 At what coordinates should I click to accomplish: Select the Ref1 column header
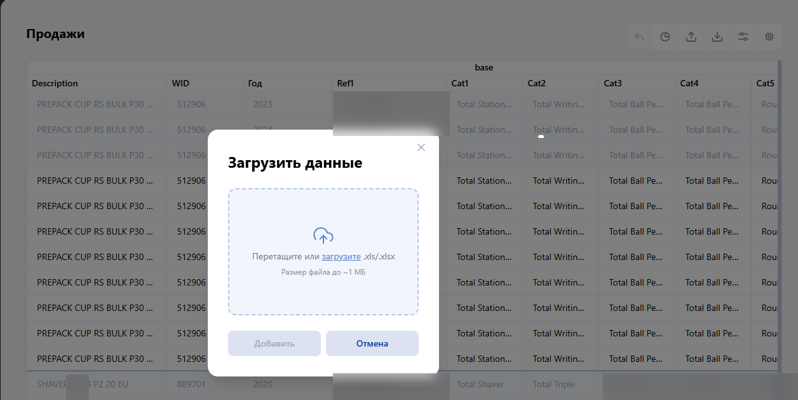389,83
